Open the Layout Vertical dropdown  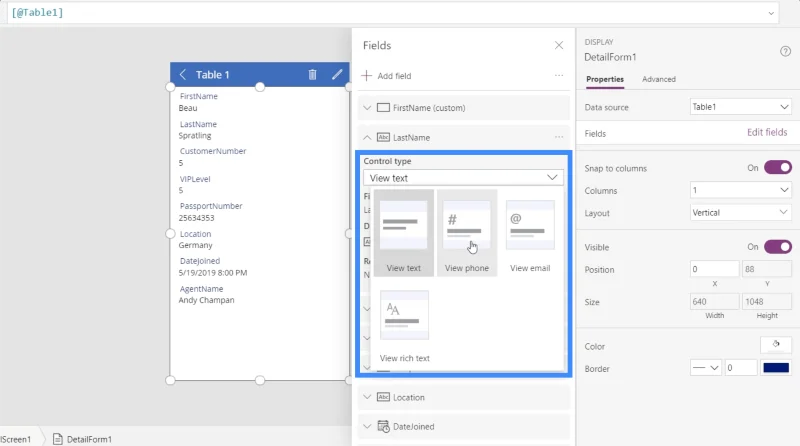[x=740, y=213]
